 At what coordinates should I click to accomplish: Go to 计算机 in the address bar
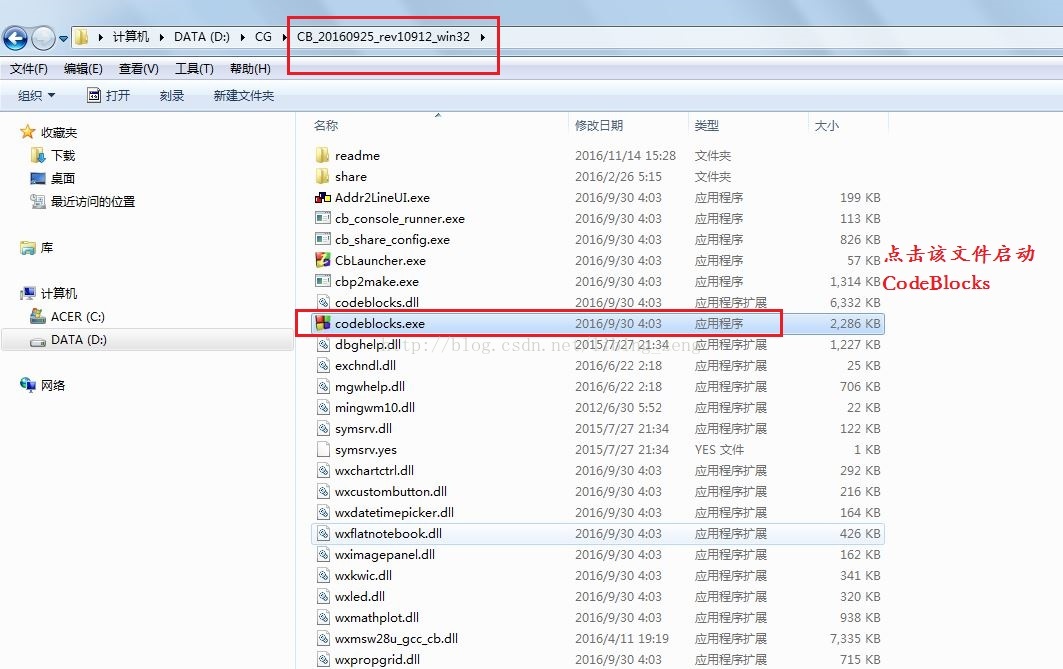(x=130, y=37)
